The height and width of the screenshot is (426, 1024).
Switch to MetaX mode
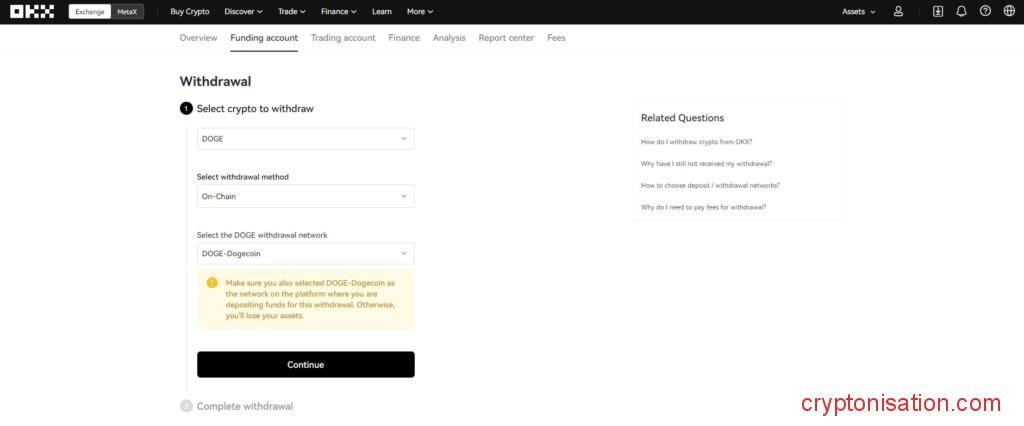click(x=127, y=12)
